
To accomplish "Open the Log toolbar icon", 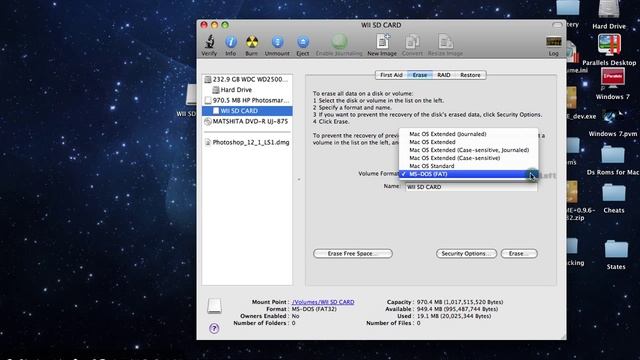I will pyautogui.click(x=553, y=42).
